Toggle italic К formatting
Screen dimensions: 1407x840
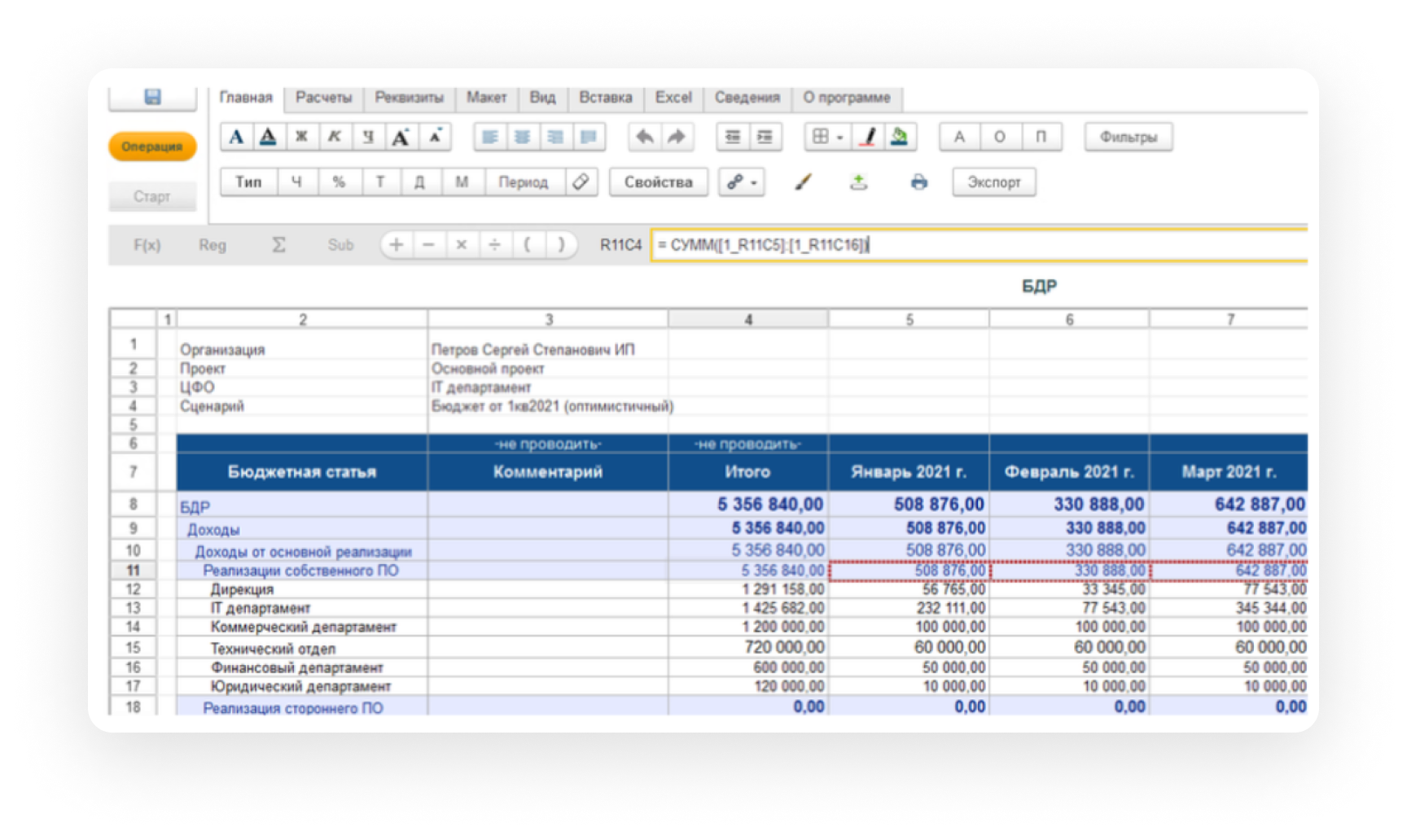point(335,137)
